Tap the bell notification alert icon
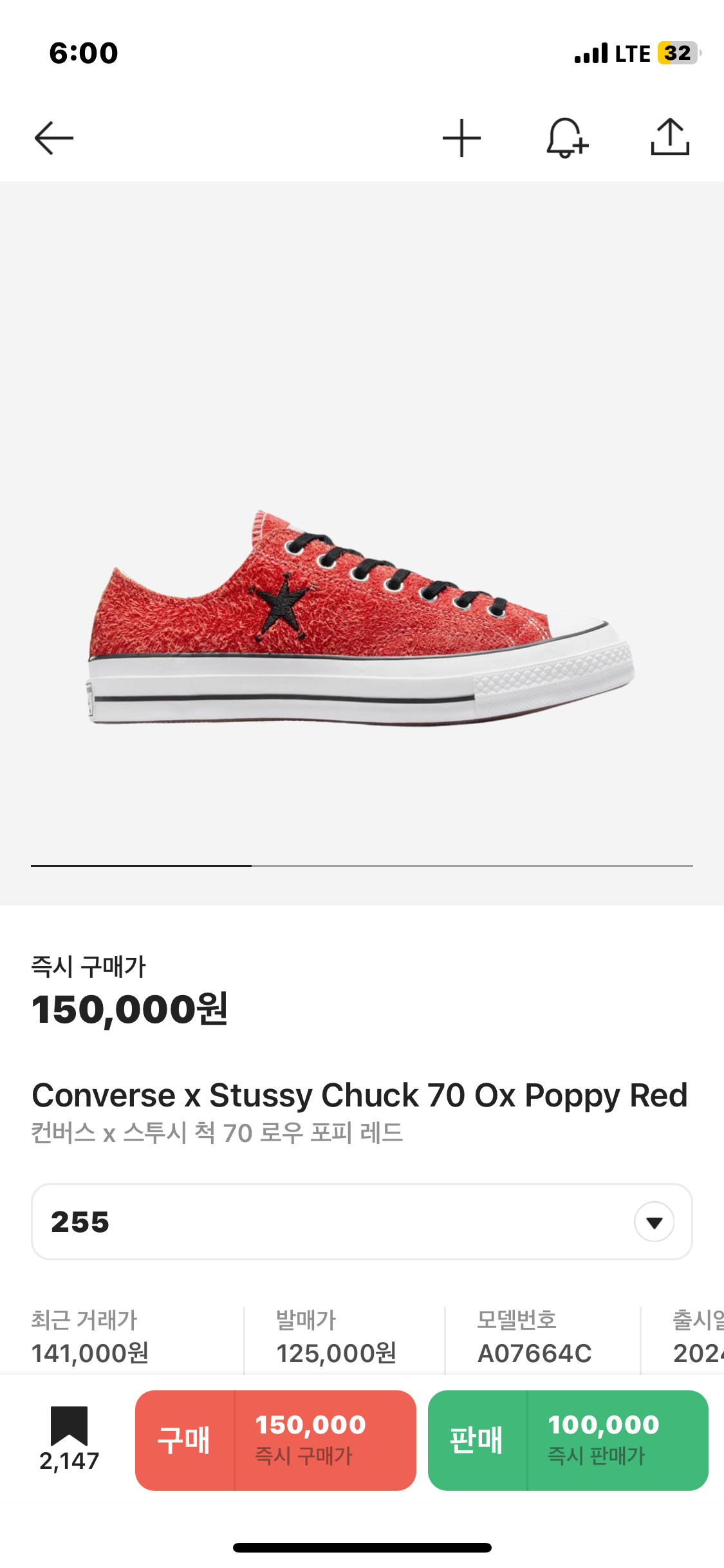This screenshot has width=724, height=1568. pos(566,138)
